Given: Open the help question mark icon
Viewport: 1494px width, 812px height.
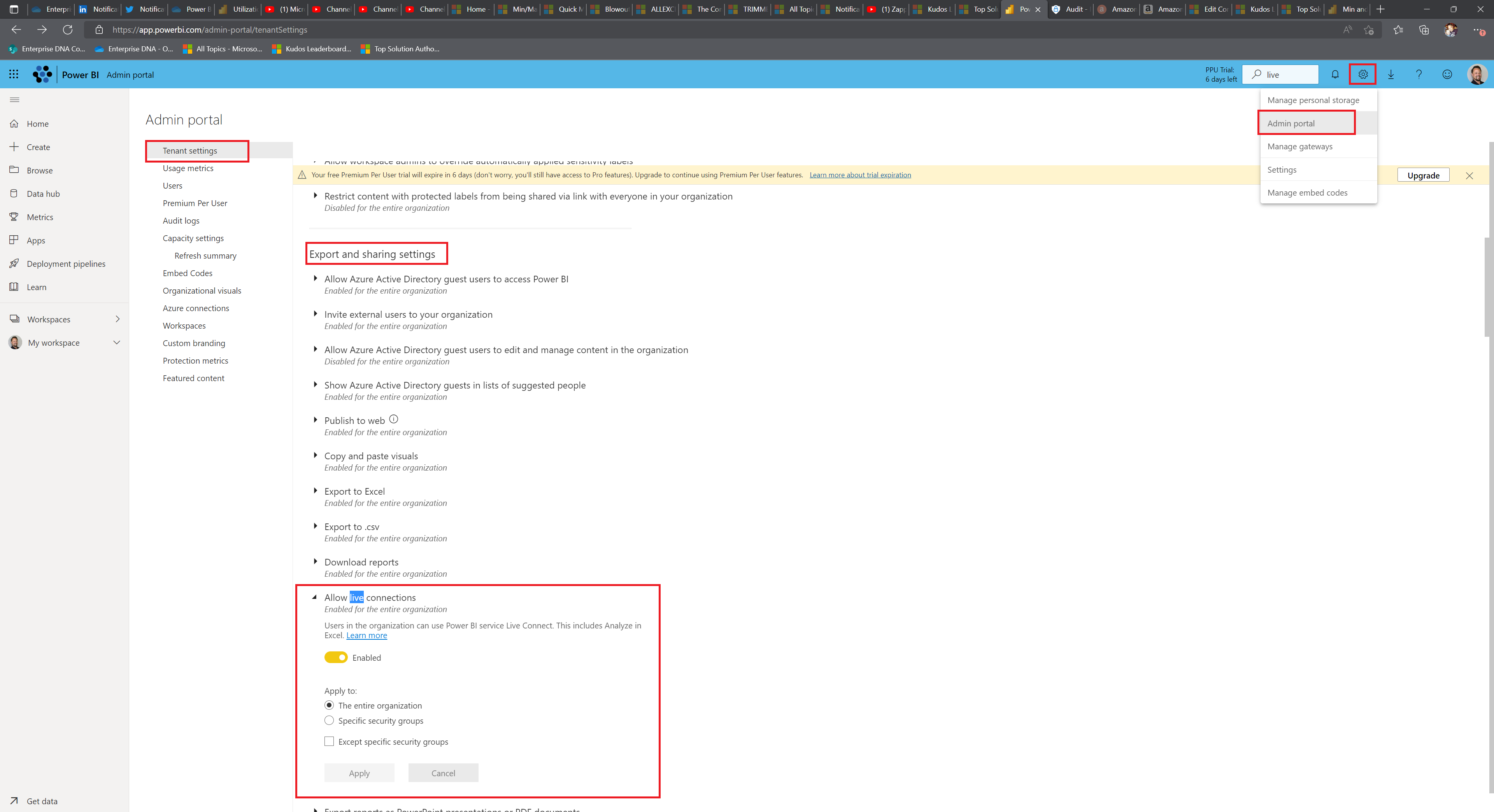Looking at the screenshot, I should click(1419, 74).
